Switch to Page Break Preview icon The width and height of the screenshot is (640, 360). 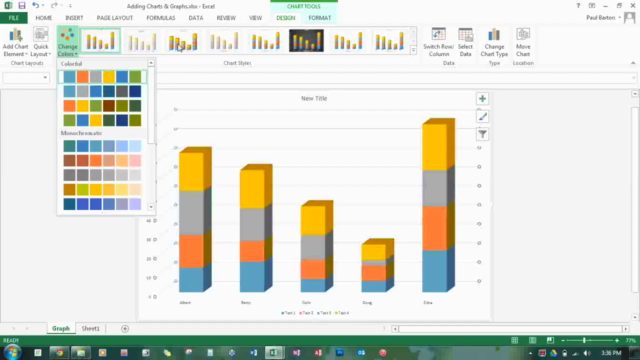tap(550, 340)
